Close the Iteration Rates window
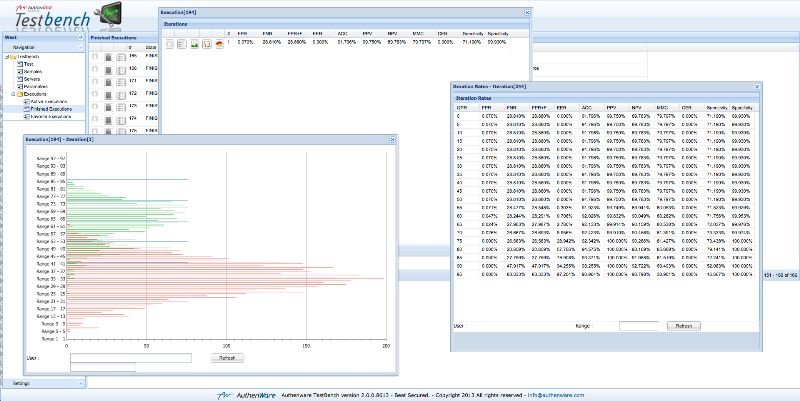 [757, 86]
